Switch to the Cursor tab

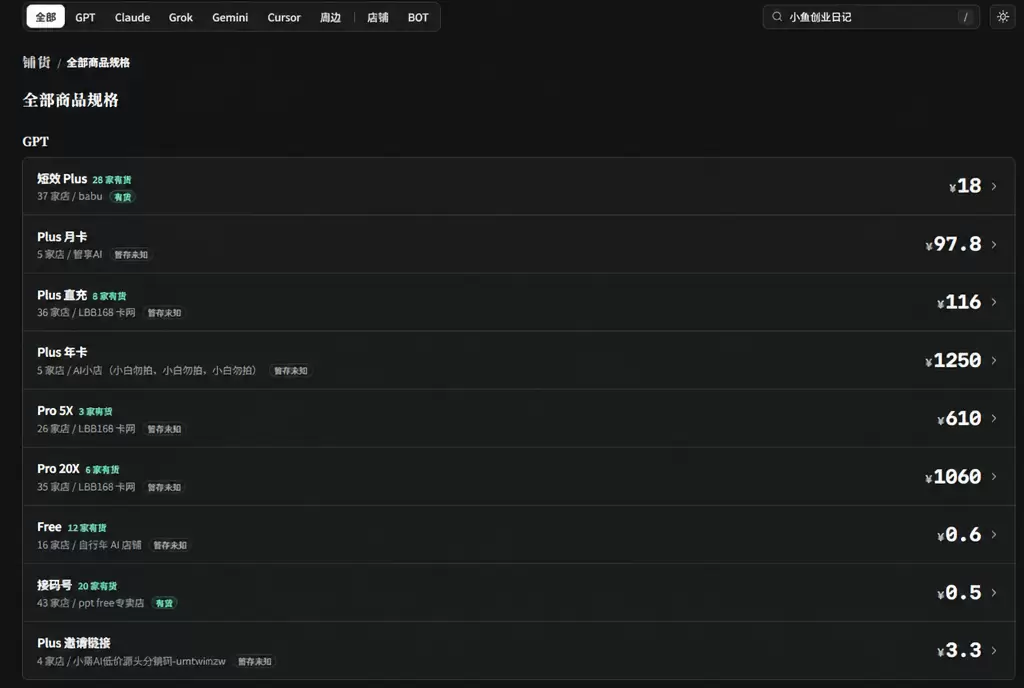pos(284,18)
